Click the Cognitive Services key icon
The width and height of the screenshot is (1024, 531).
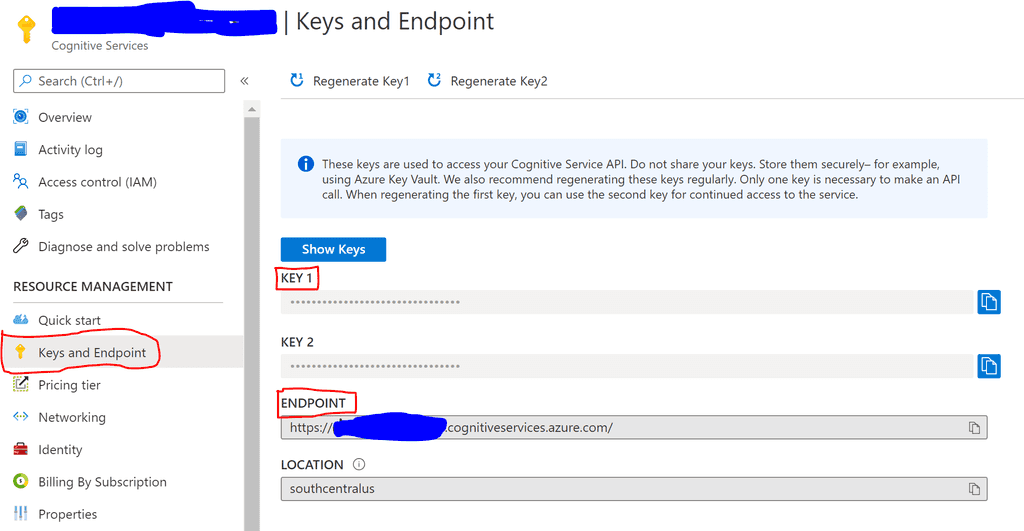[26, 30]
